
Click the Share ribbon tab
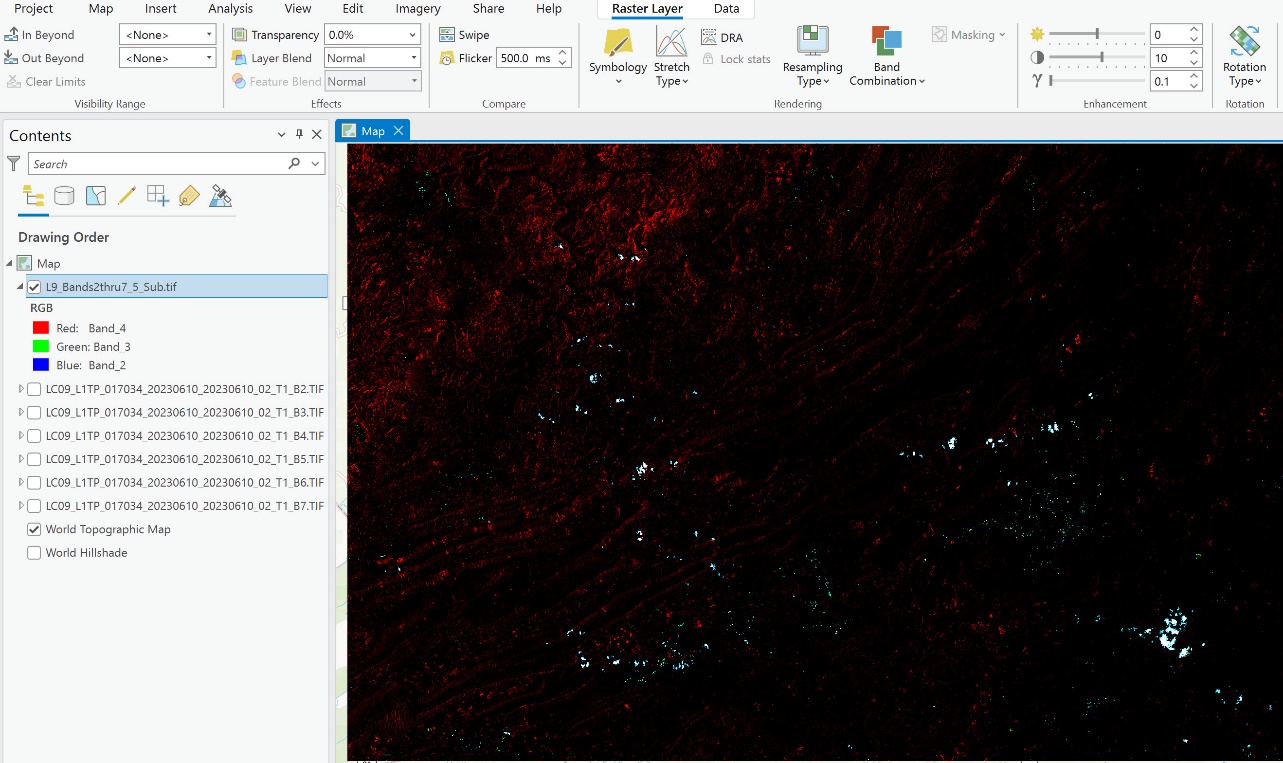click(488, 9)
